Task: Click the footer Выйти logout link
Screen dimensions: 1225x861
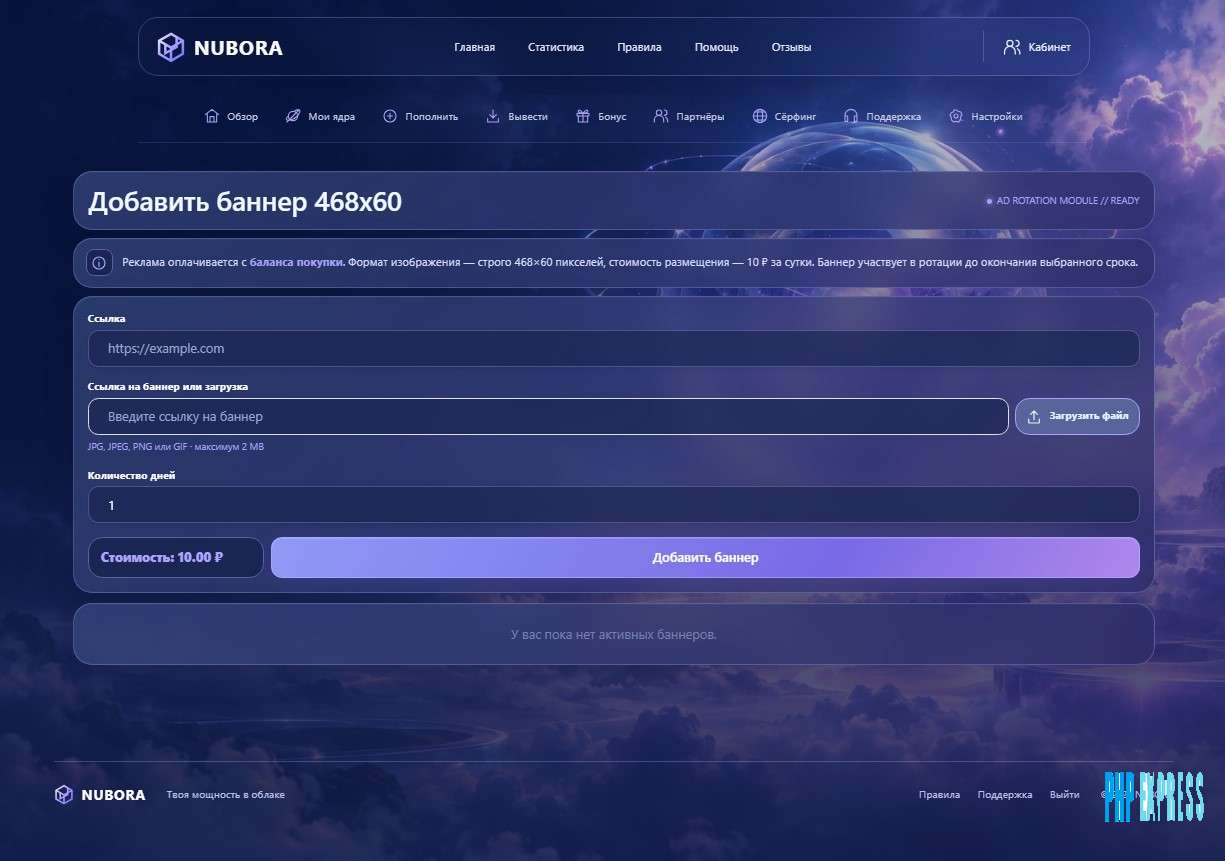Action: [x=1064, y=795]
